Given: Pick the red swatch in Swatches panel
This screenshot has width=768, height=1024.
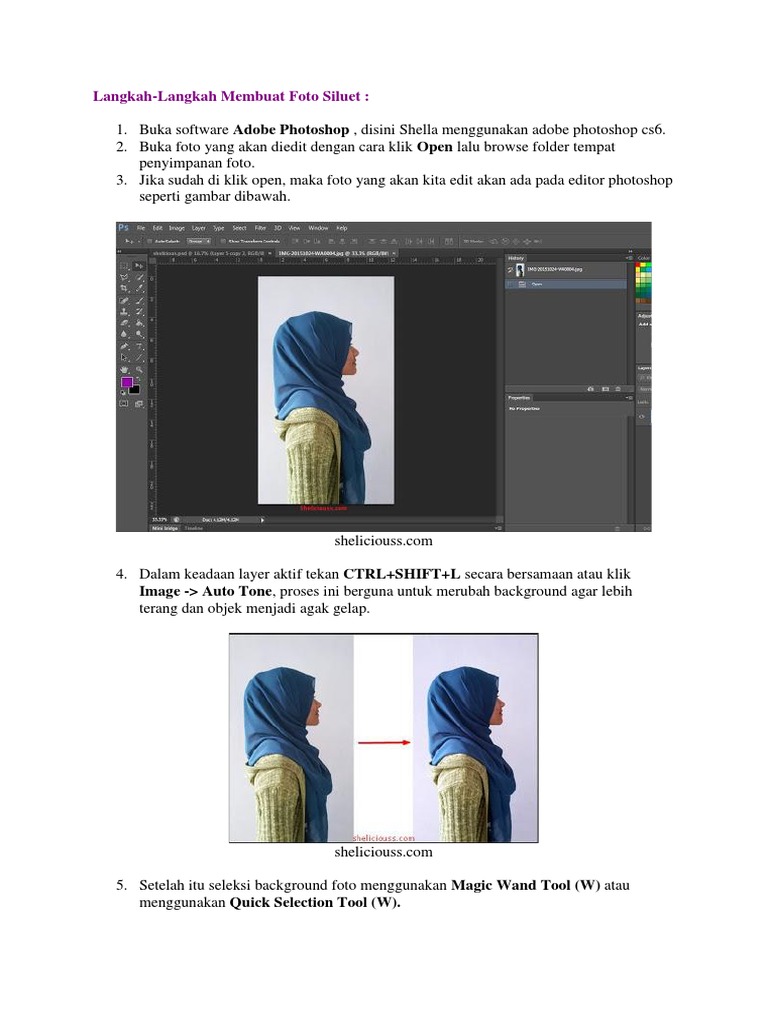Looking at the screenshot, I should click(x=638, y=264).
